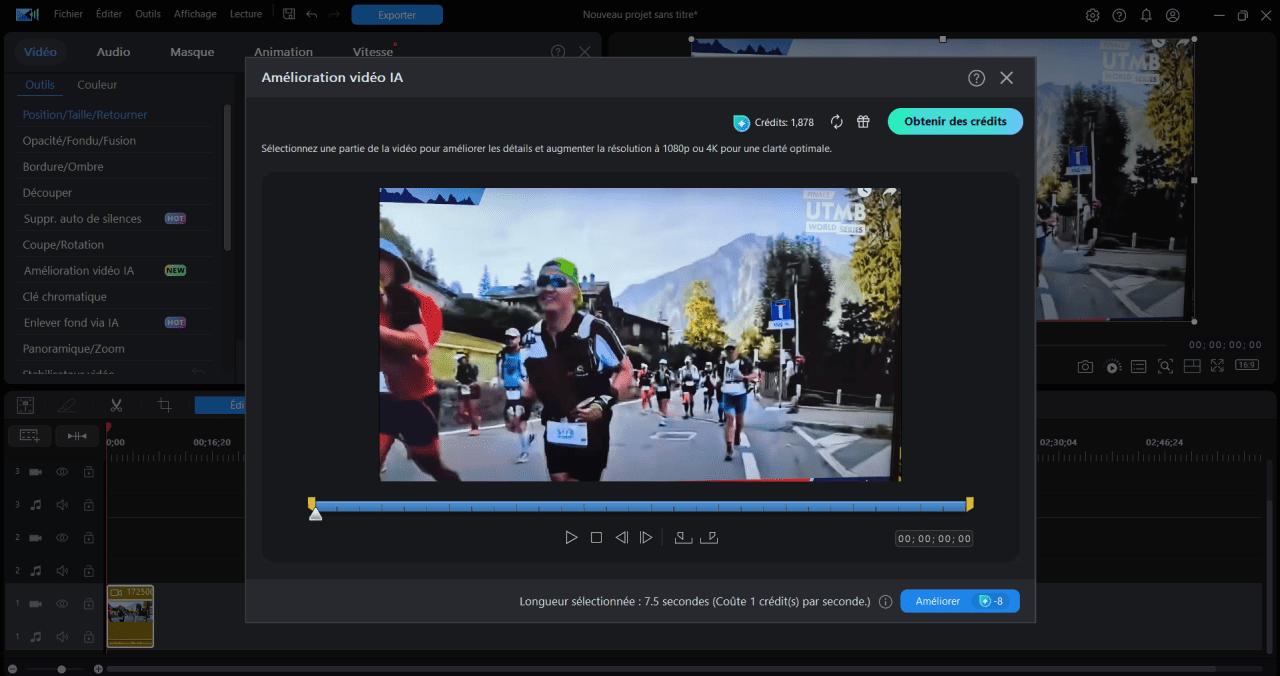Click the Obtenir des crédits button
The image size is (1280, 676).
click(954, 121)
